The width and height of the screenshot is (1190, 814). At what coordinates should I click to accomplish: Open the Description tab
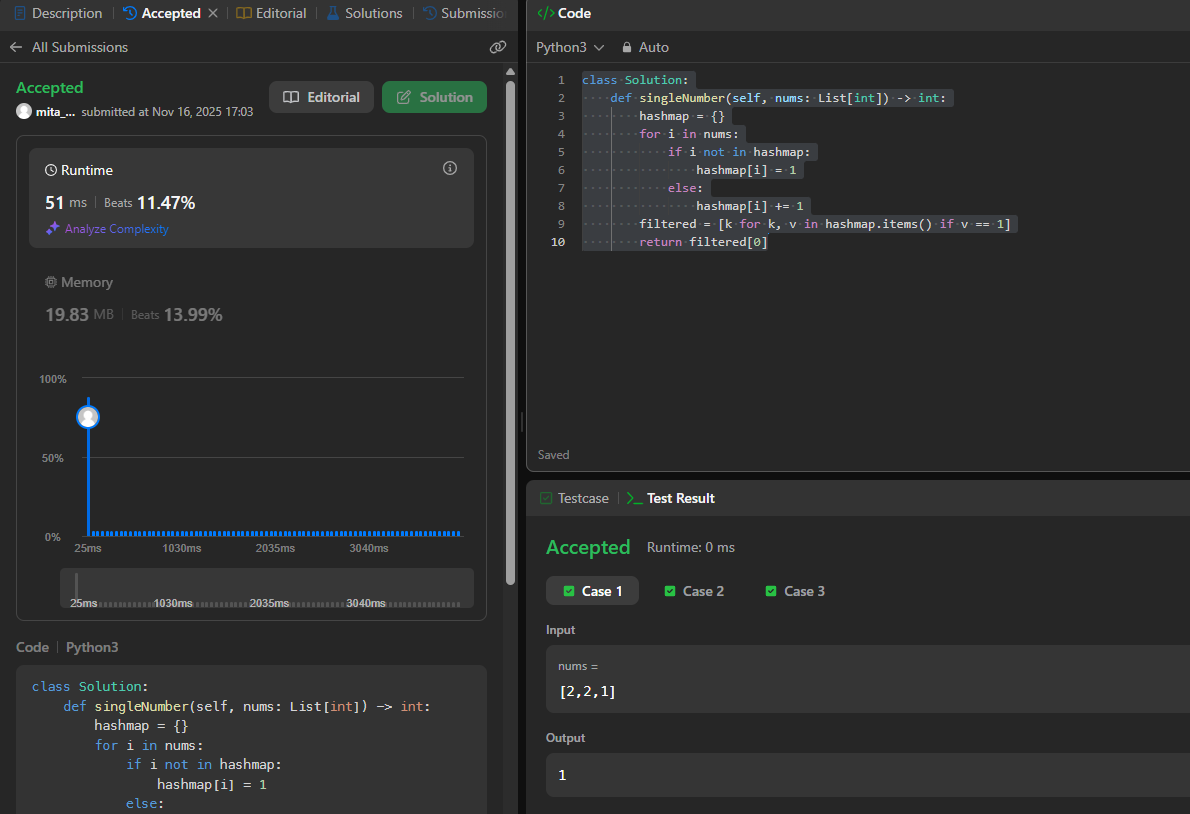click(58, 13)
